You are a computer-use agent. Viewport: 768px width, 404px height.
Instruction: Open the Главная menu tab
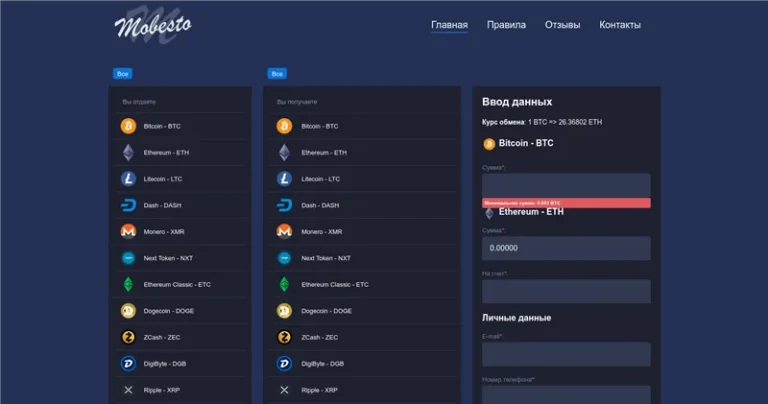[449, 25]
